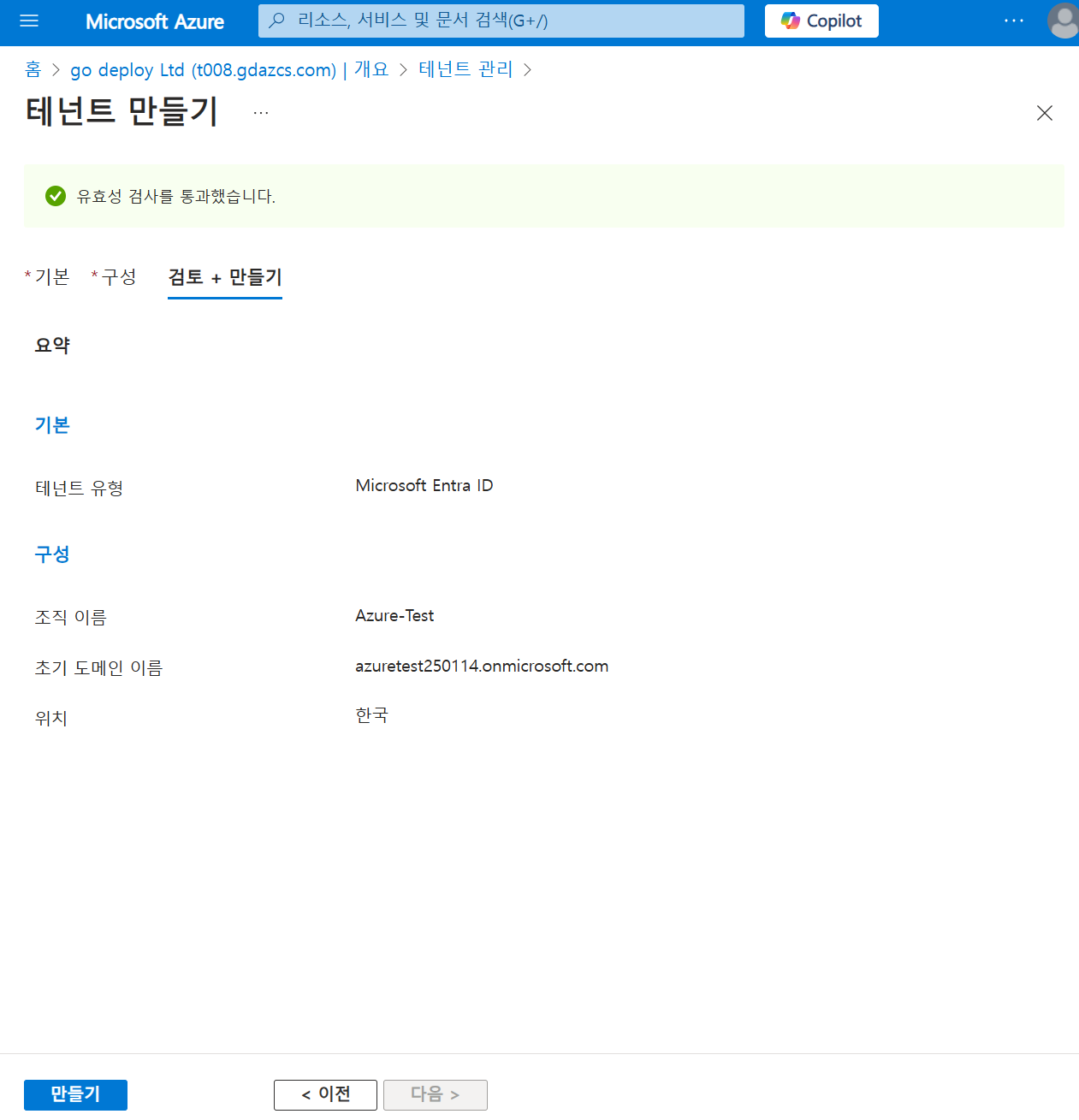Screen dimensions: 1079x1120
Task: Click the Microsoft Azure home logo
Action: (155, 21)
